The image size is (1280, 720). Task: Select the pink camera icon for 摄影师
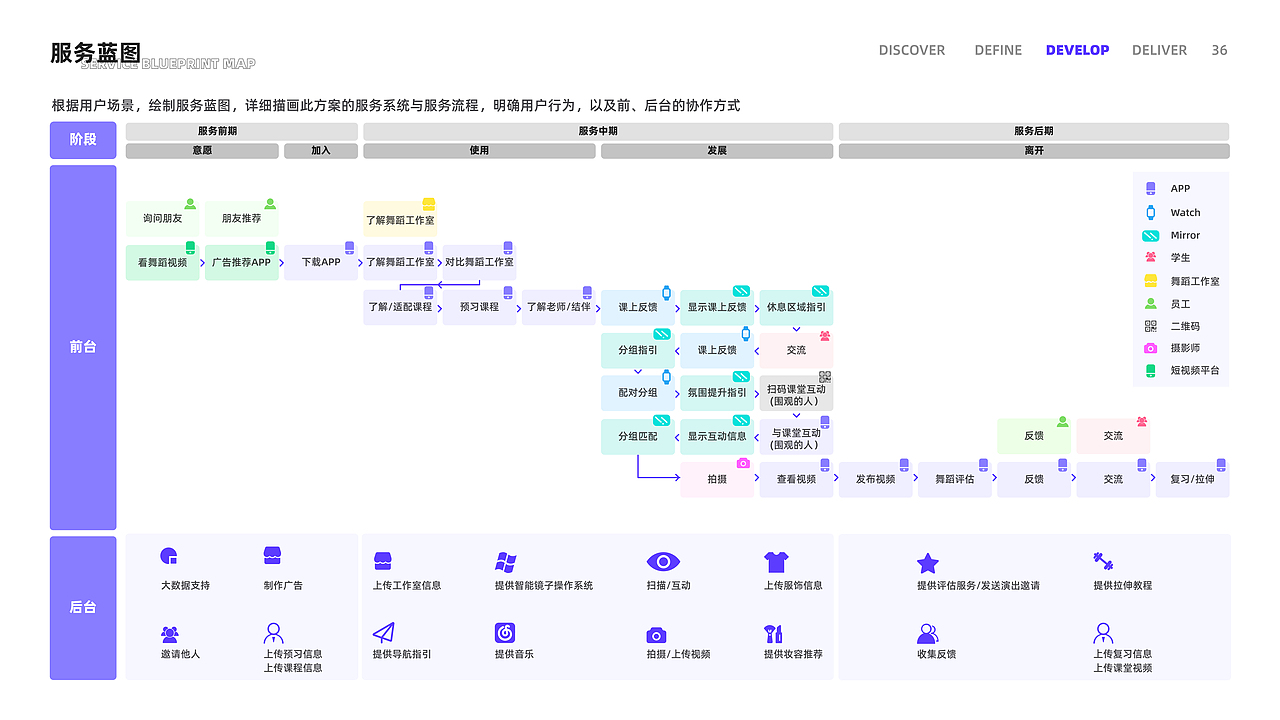[1151, 348]
